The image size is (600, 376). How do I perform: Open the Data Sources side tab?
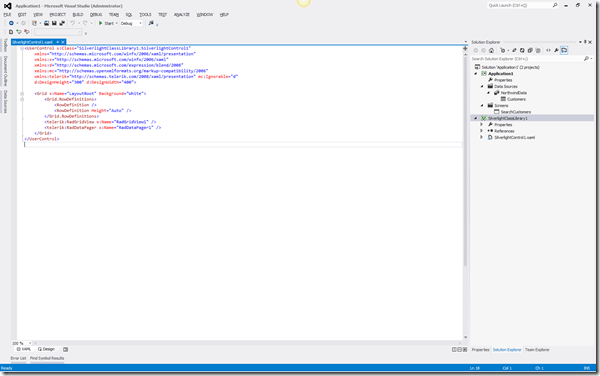coord(5,102)
